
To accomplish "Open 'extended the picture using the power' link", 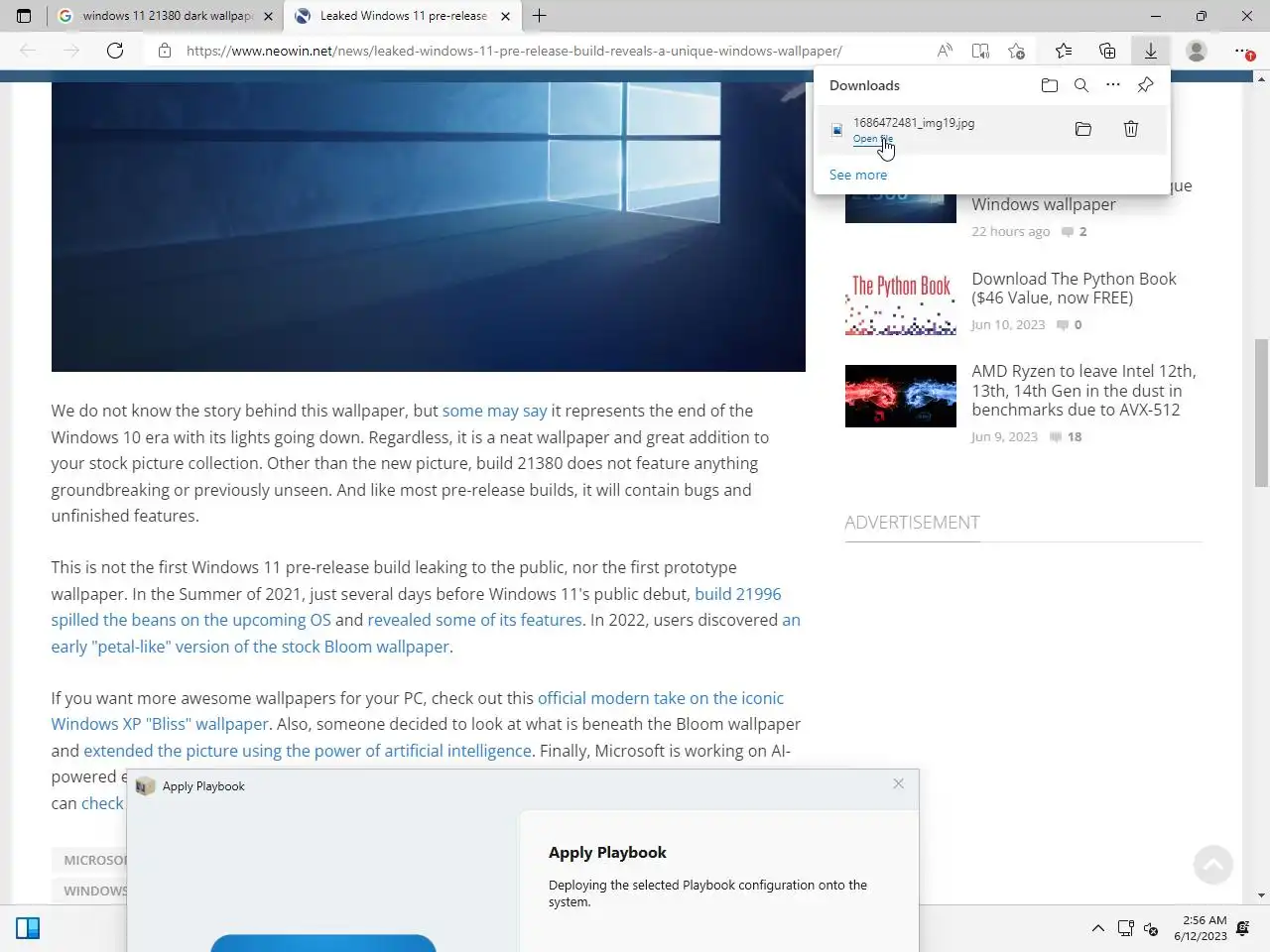I will (308, 751).
